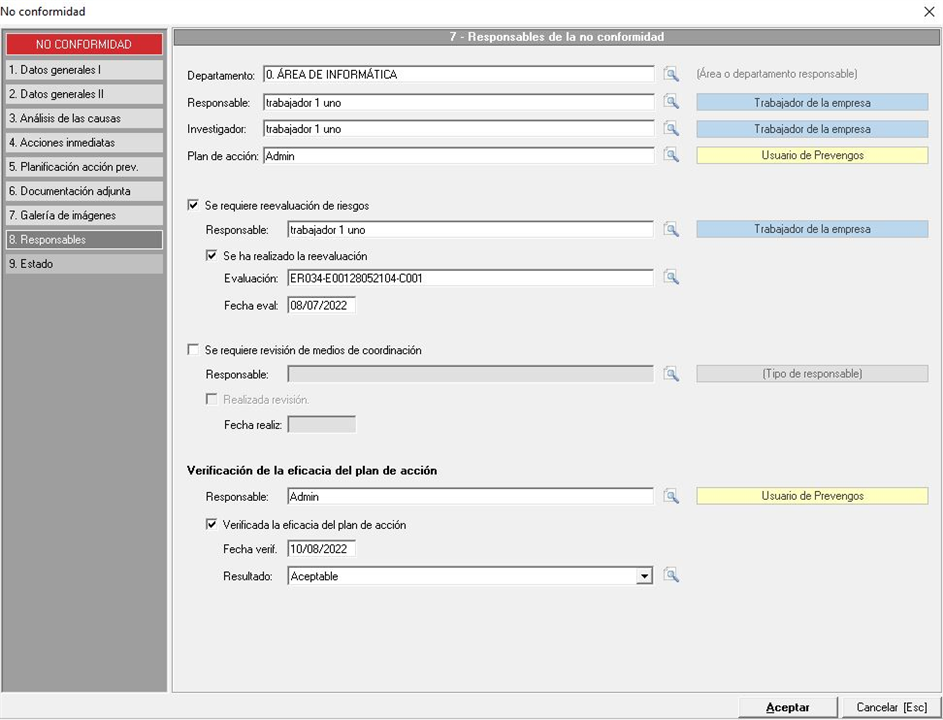Screen dimensions: 943x720
Task: Open Usuario de Prevengos type selector for Plan de acción
Action: click(x=812, y=156)
